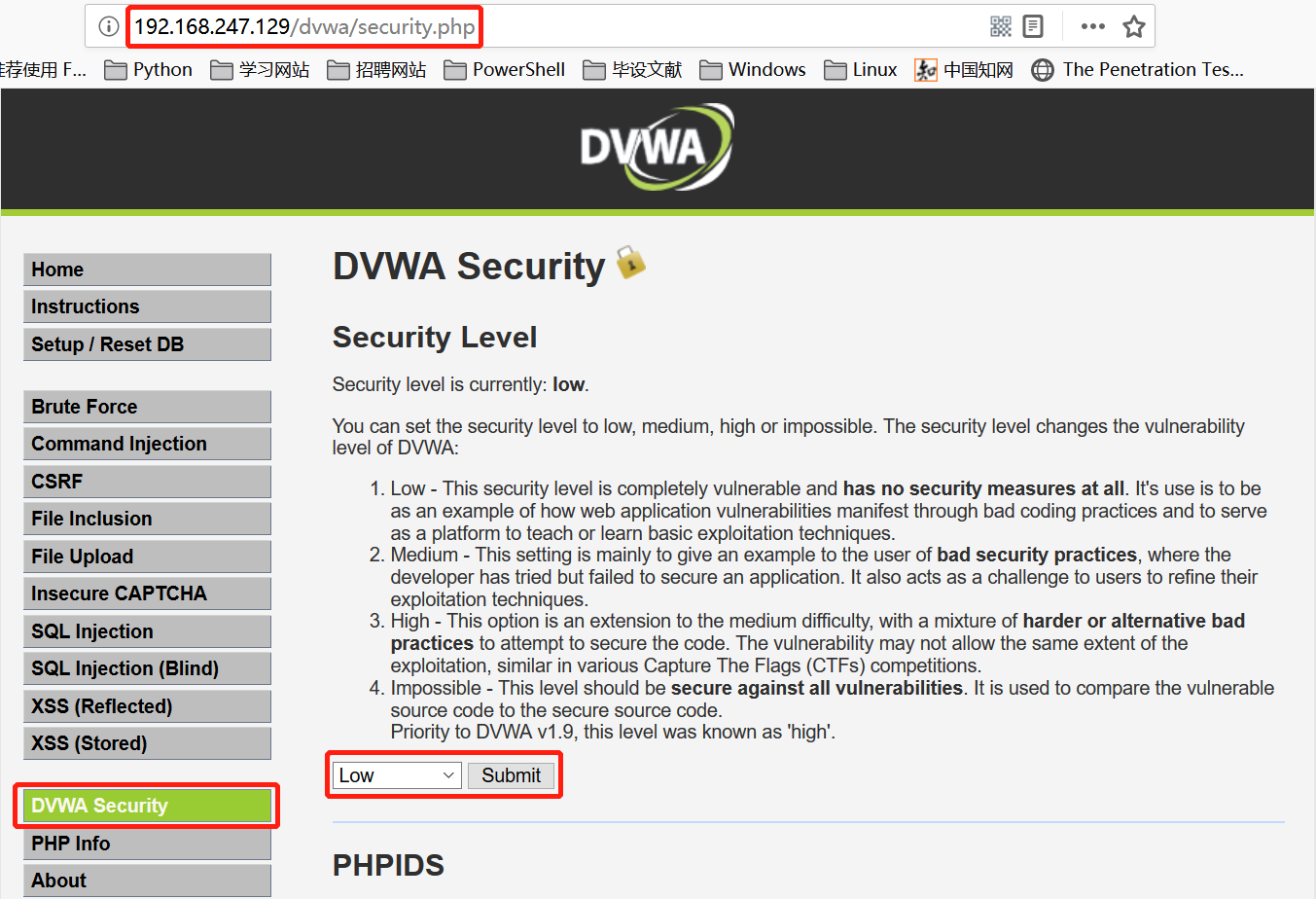Open About page
Viewport: 1316px width, 899px height.
[x=147, y=881]
